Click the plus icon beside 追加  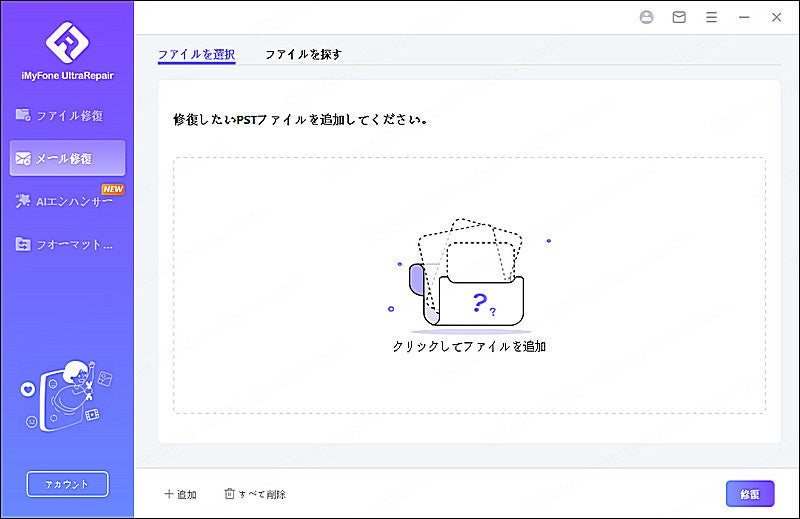(x=167, y=494)
